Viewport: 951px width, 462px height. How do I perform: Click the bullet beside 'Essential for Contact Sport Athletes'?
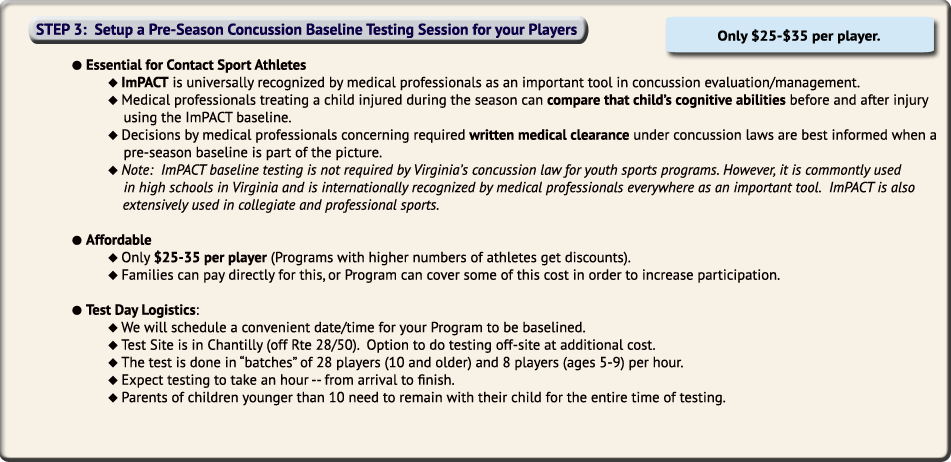pos(77,65)
